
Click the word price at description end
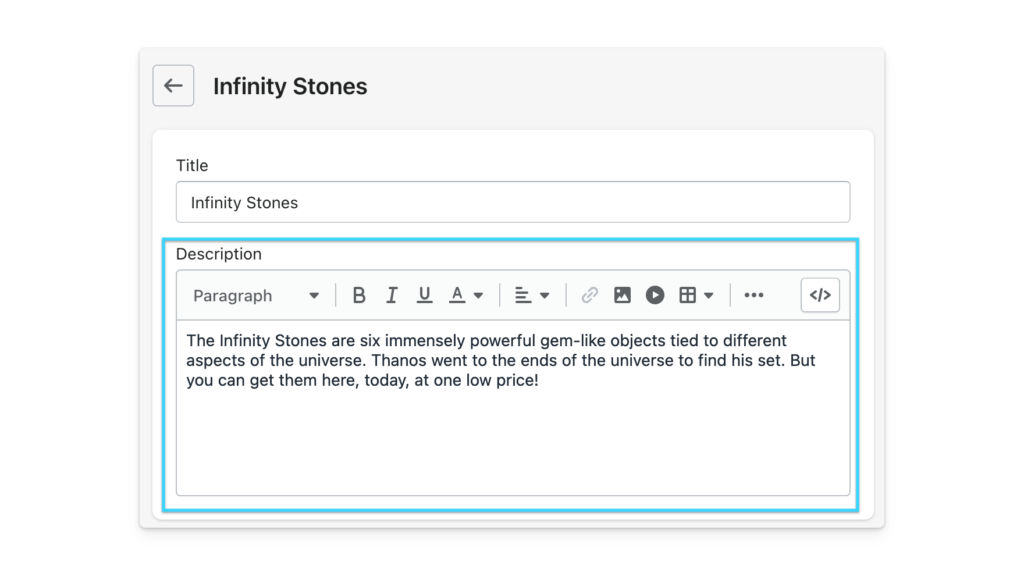(516, 381)
